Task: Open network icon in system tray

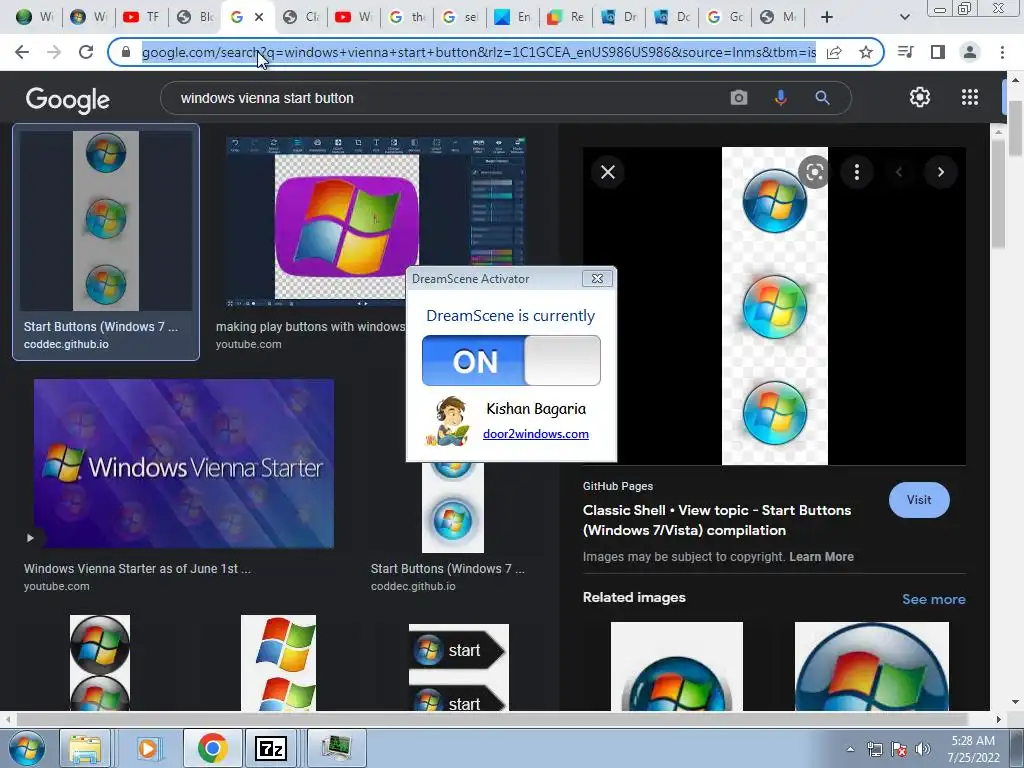Action: [874, 749]
